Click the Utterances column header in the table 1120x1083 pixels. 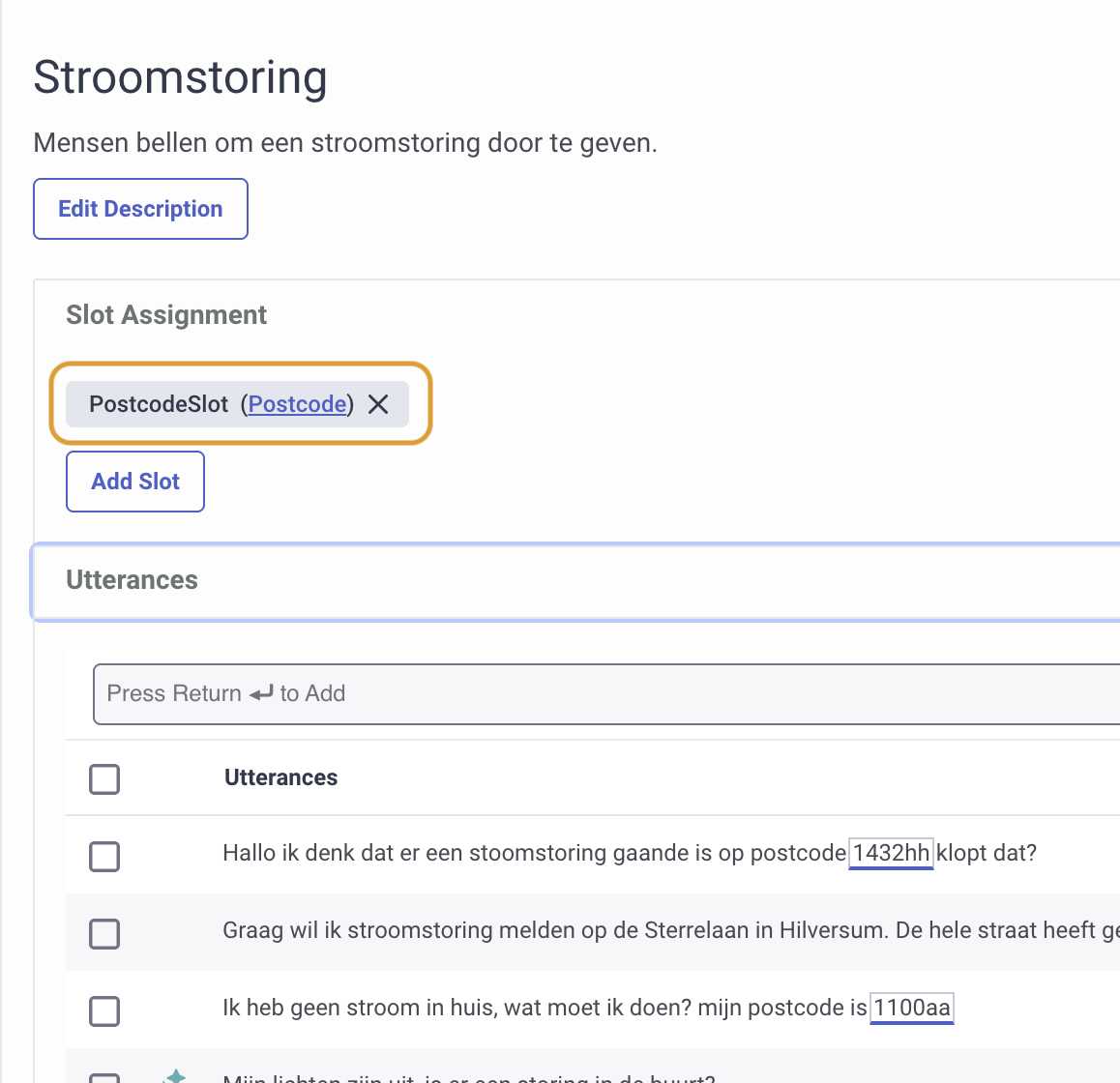pos(280,777)
